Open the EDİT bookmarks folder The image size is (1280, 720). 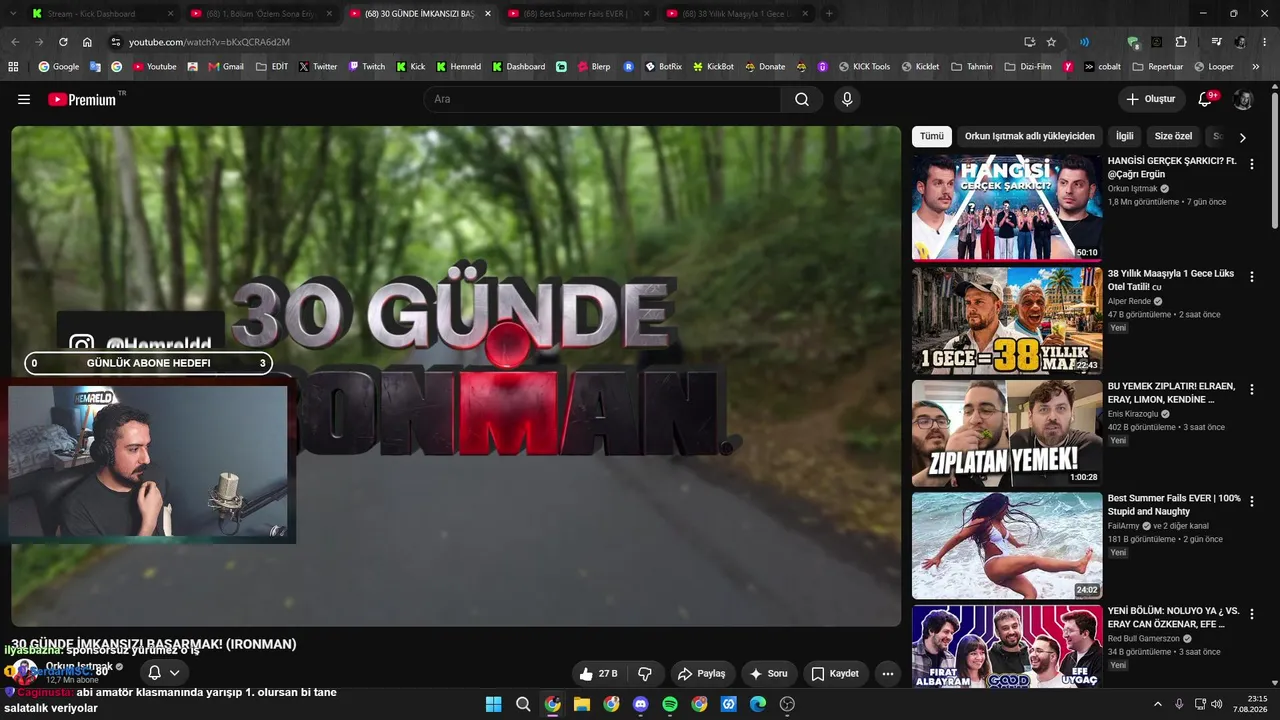pos(272,67)
